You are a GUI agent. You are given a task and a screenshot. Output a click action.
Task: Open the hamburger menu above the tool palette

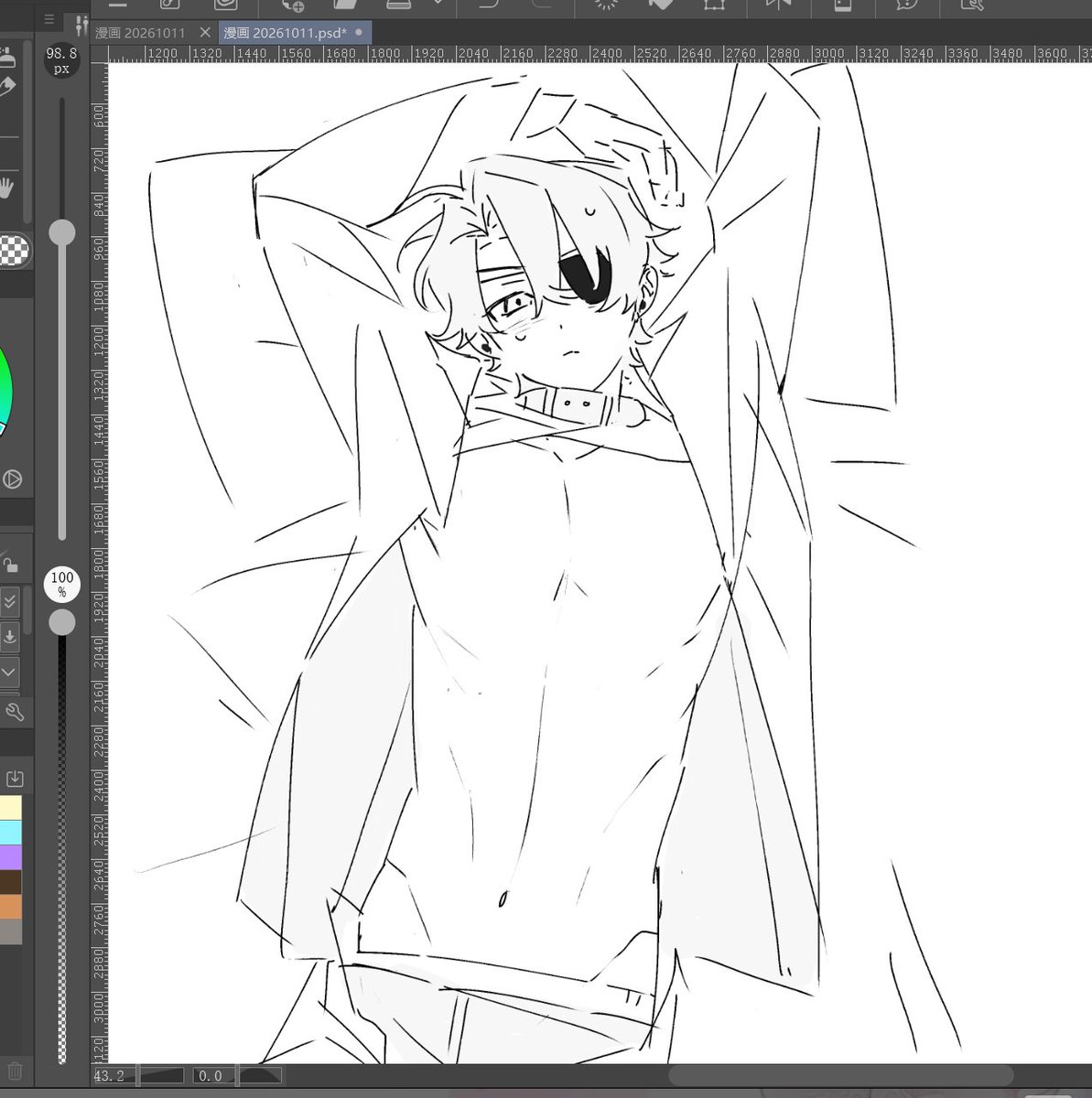coord(50,20)
